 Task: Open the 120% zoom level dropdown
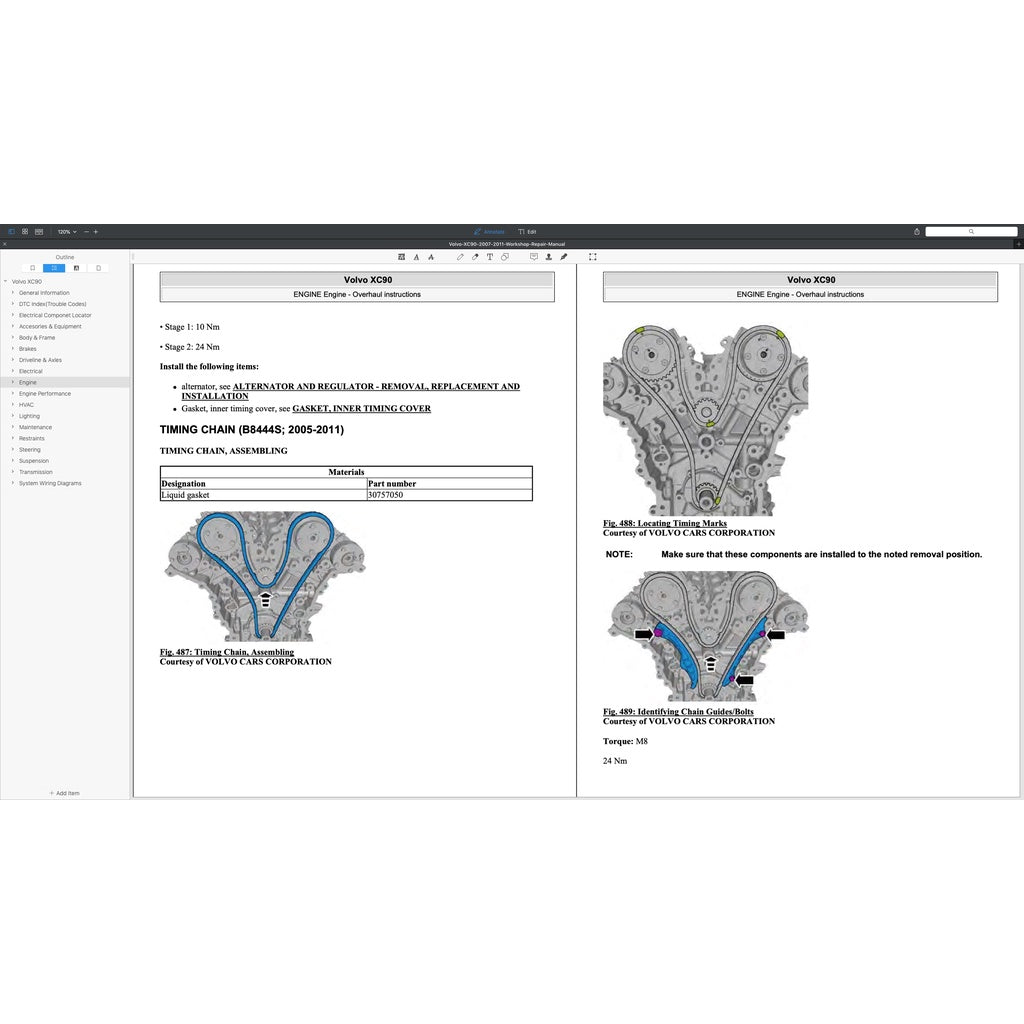66,231
